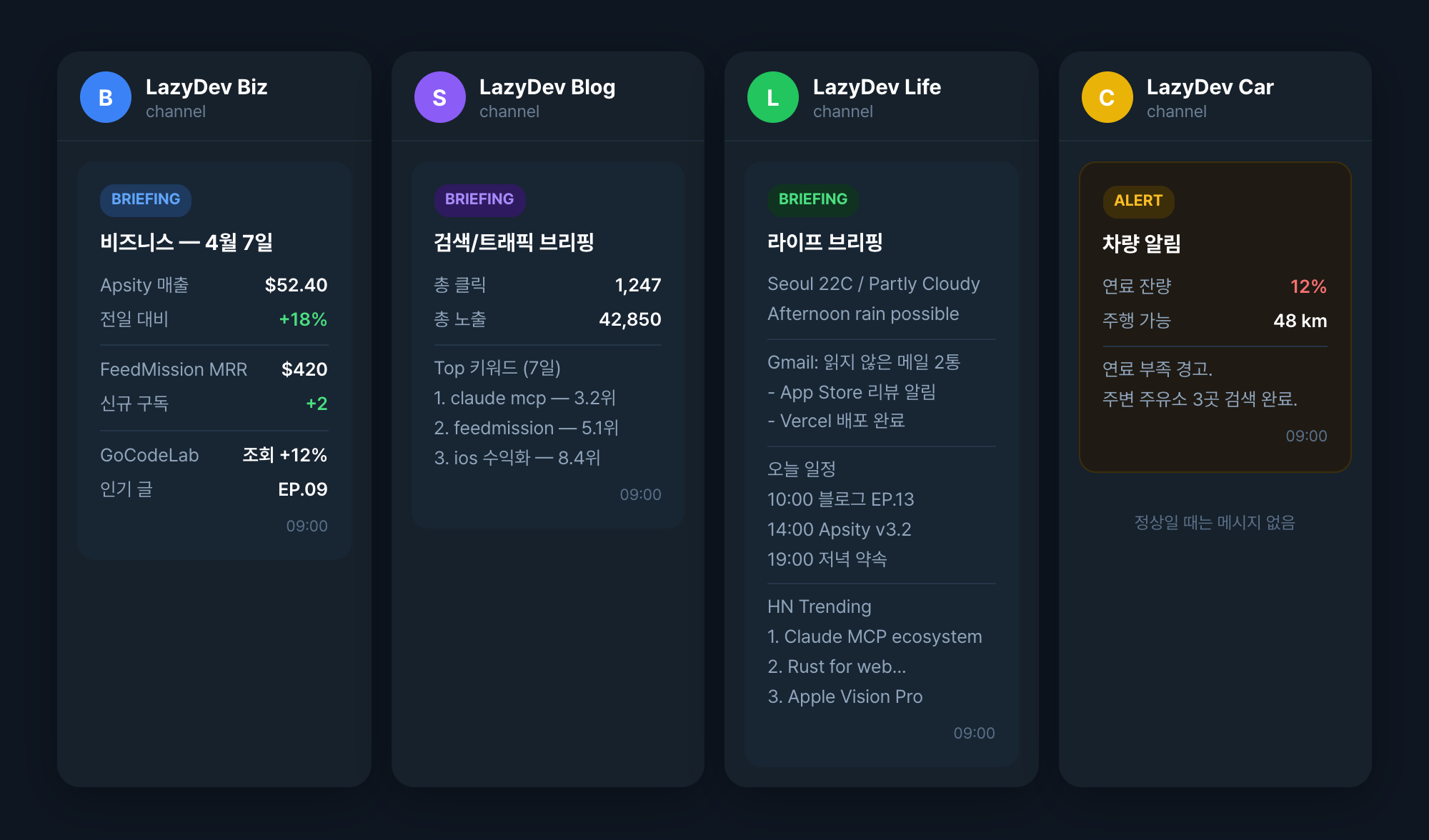Click the 차량 알림 alert card title
This screenshot has width=1429, height=840.
(1141, 244)
